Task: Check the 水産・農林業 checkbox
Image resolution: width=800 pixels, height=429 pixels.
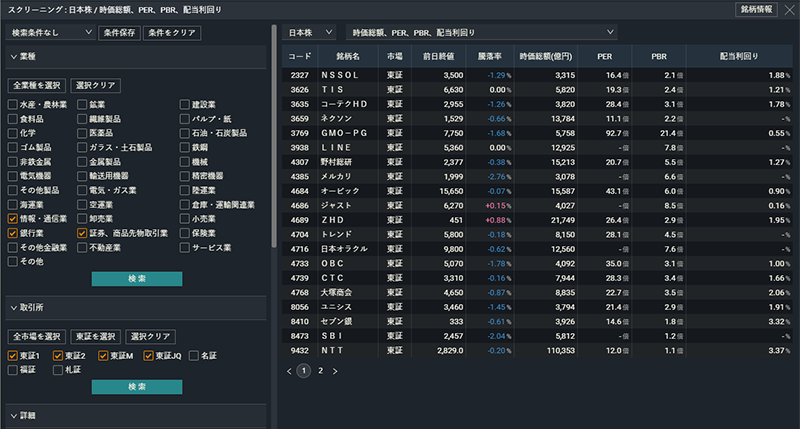Action: (13, 105)
